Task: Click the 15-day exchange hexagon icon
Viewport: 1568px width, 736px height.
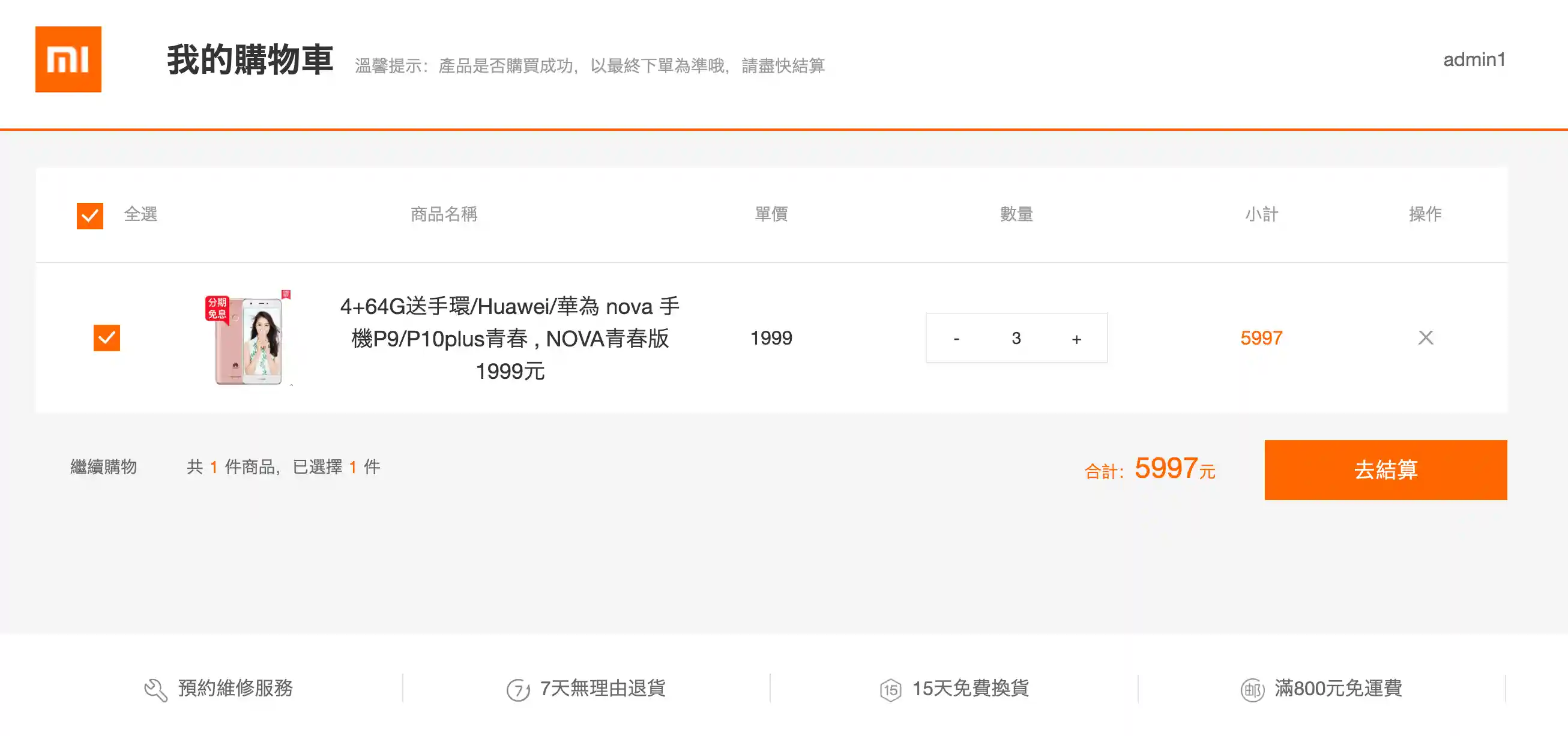Action: pyautogui.click(x=890, y=690)
